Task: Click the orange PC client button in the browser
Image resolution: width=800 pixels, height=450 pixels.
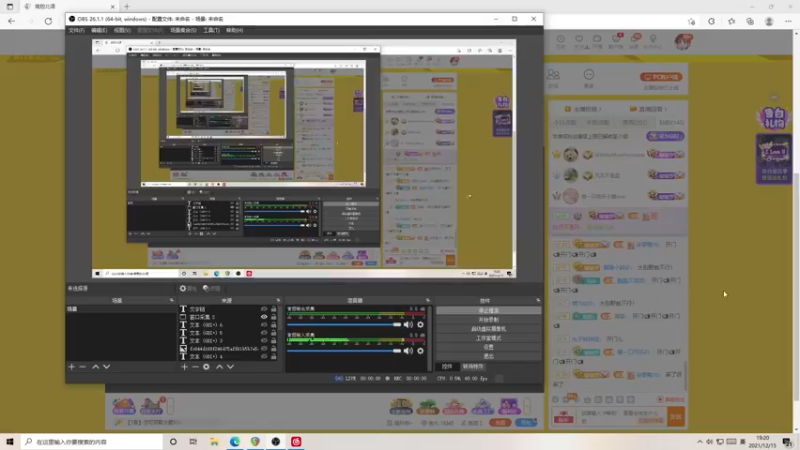Action: pos(661,77)
